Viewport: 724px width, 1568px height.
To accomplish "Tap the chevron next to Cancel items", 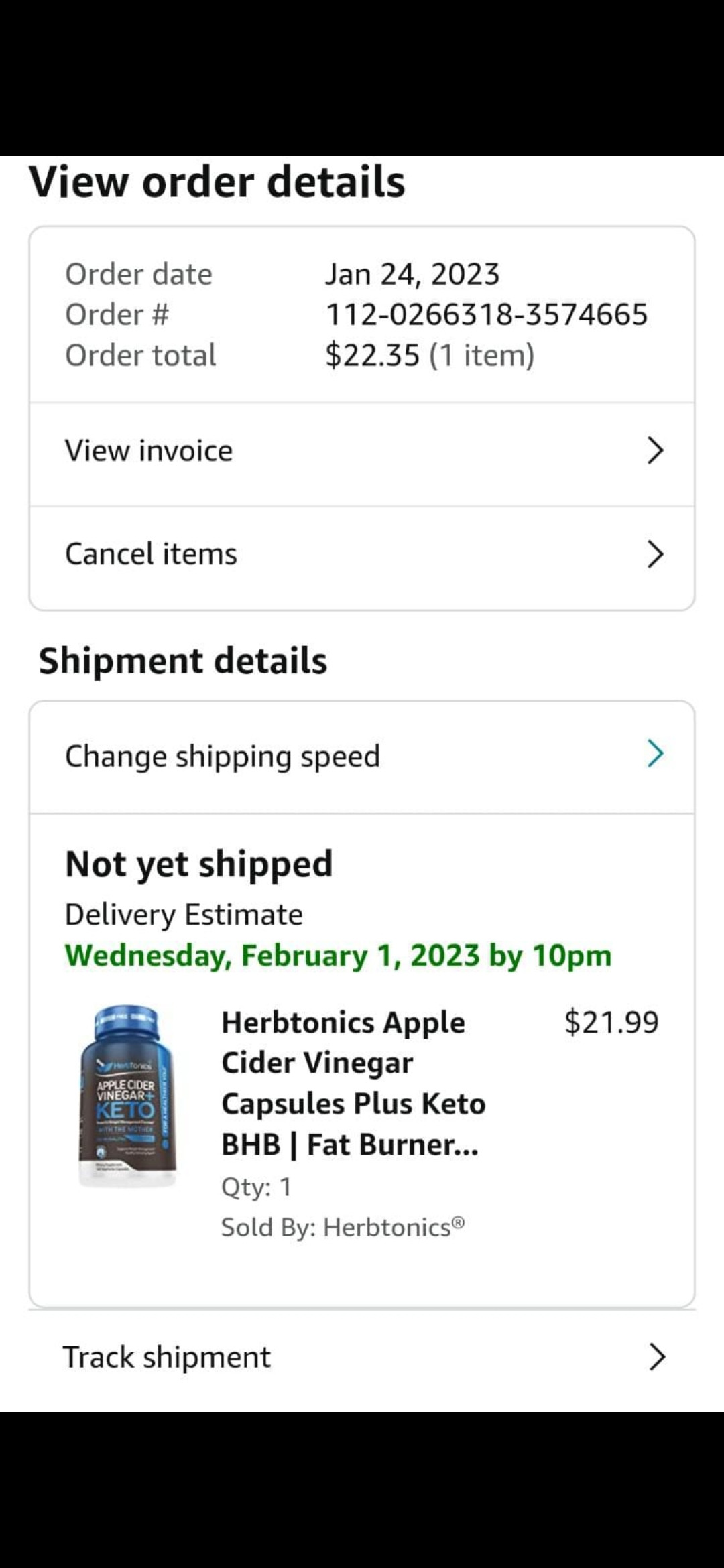I will point(655,554).
